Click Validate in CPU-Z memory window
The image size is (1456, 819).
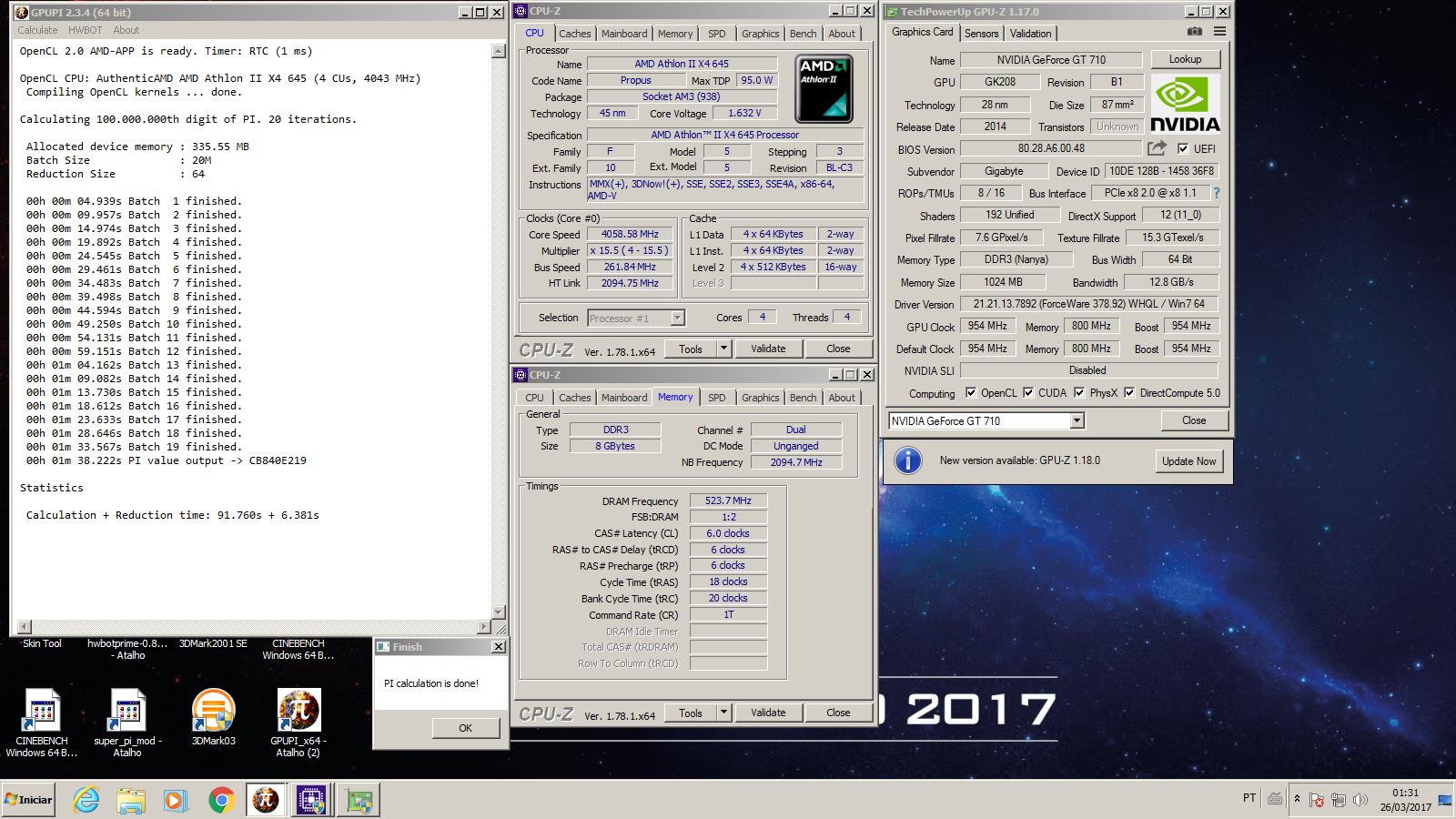[768, 713]
